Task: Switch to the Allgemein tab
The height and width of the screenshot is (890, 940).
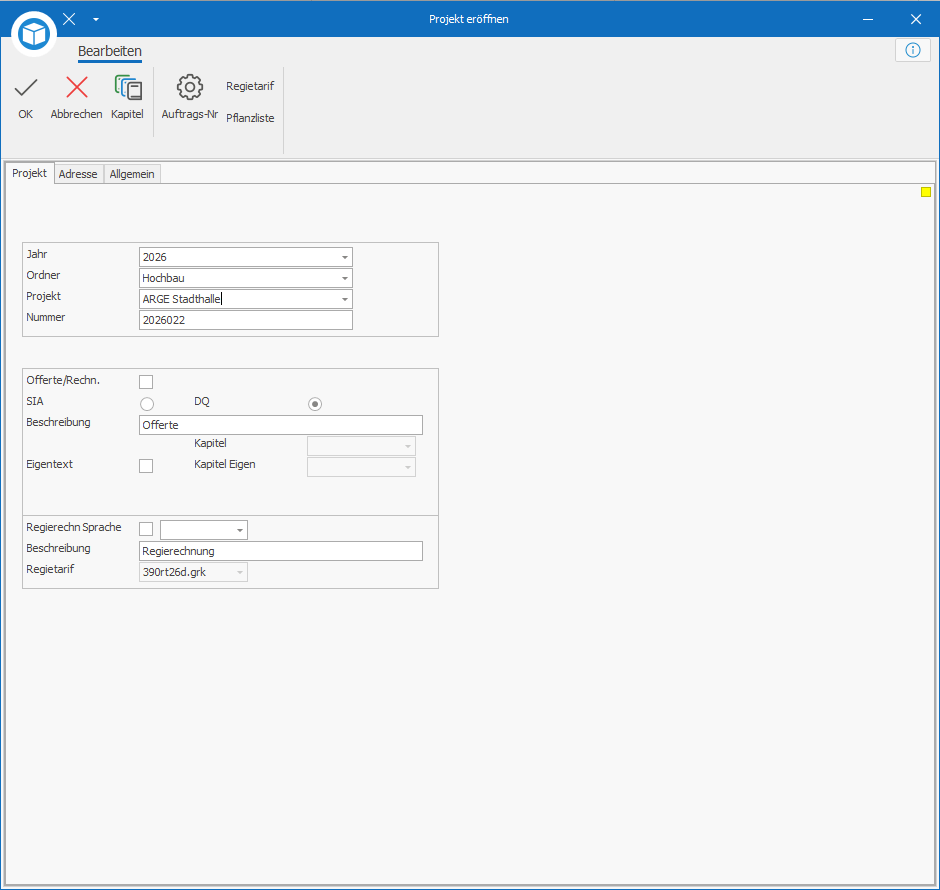Action: coord(132,174)
